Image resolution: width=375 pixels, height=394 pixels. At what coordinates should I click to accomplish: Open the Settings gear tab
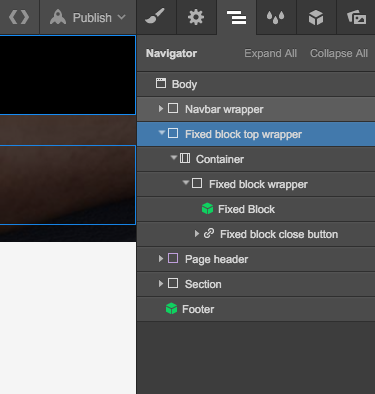tap(196, 17)
